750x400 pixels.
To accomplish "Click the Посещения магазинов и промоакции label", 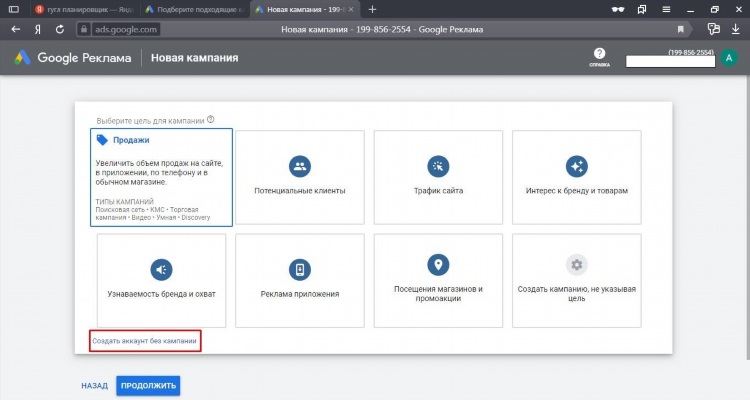I will [438, 293].
